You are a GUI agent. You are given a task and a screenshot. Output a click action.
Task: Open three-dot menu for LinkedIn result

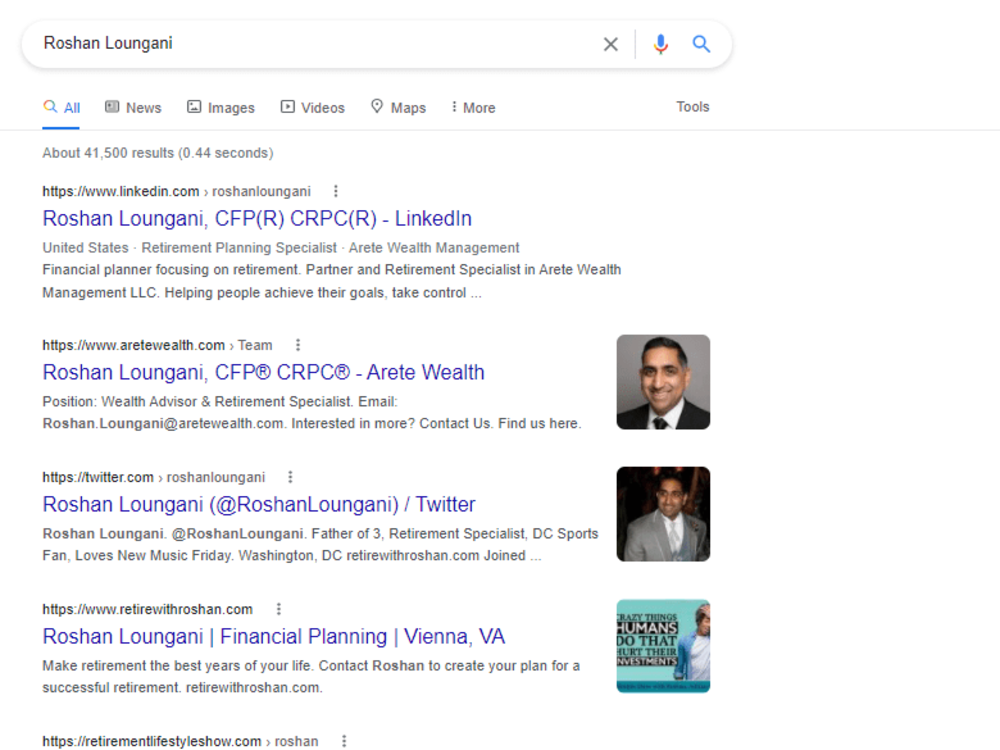pyautogui.click(x=336, y=191)
